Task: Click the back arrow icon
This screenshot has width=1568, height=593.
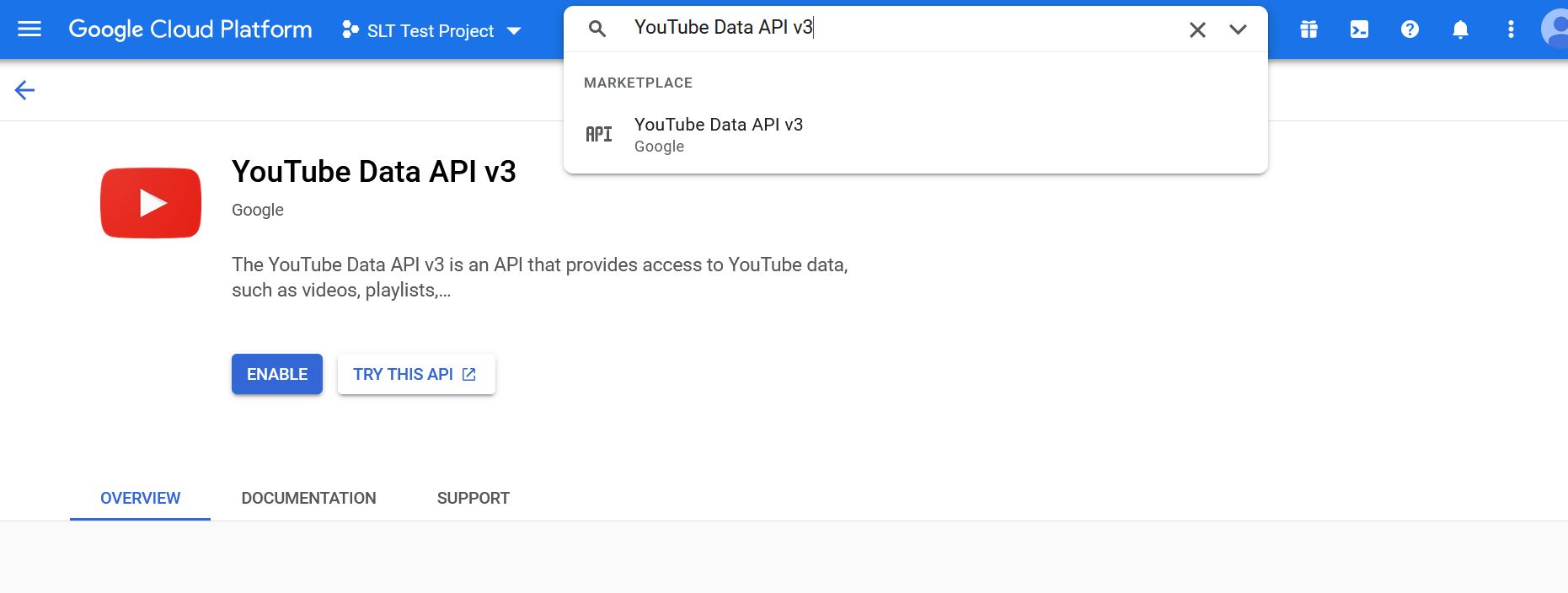Action: point(24,90)
